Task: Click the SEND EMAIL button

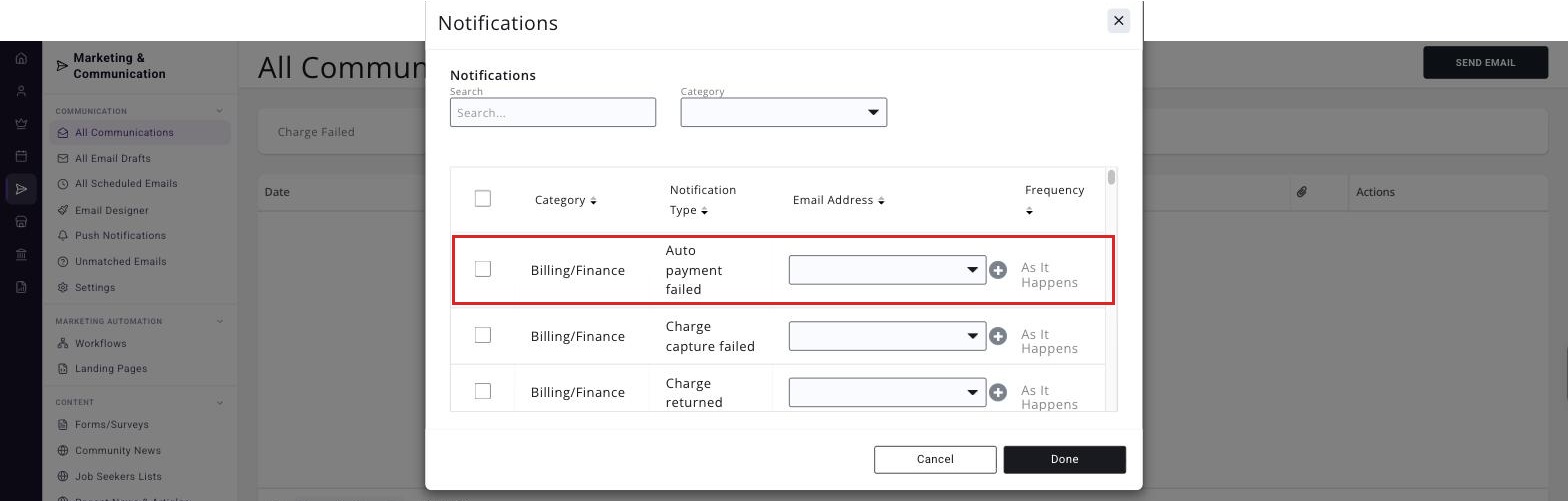Action: pos(1484,62)
